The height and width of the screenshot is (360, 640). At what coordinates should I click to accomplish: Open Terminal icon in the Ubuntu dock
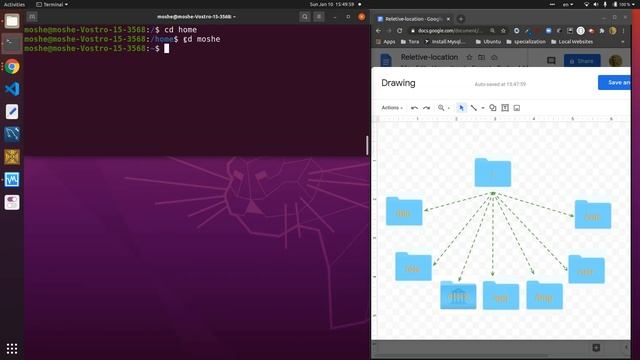tap(12, 43)
